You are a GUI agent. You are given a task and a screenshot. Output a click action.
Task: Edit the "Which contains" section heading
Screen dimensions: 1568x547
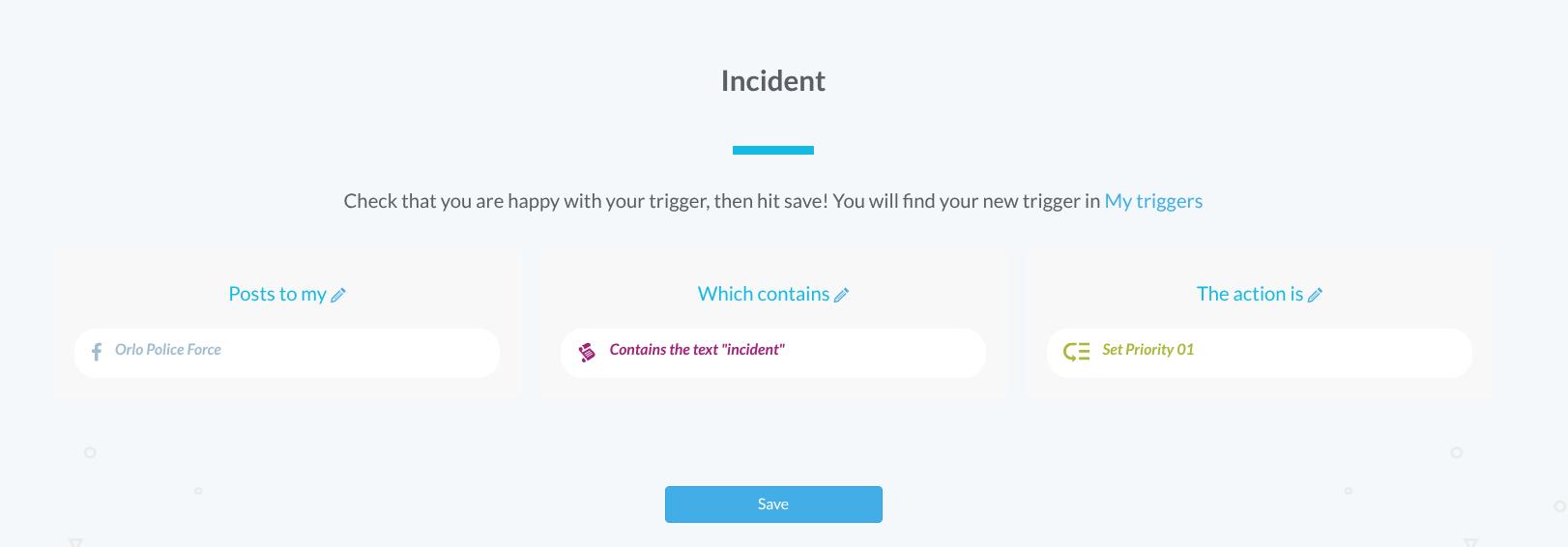pyautogui.click(x=763, y=294)
